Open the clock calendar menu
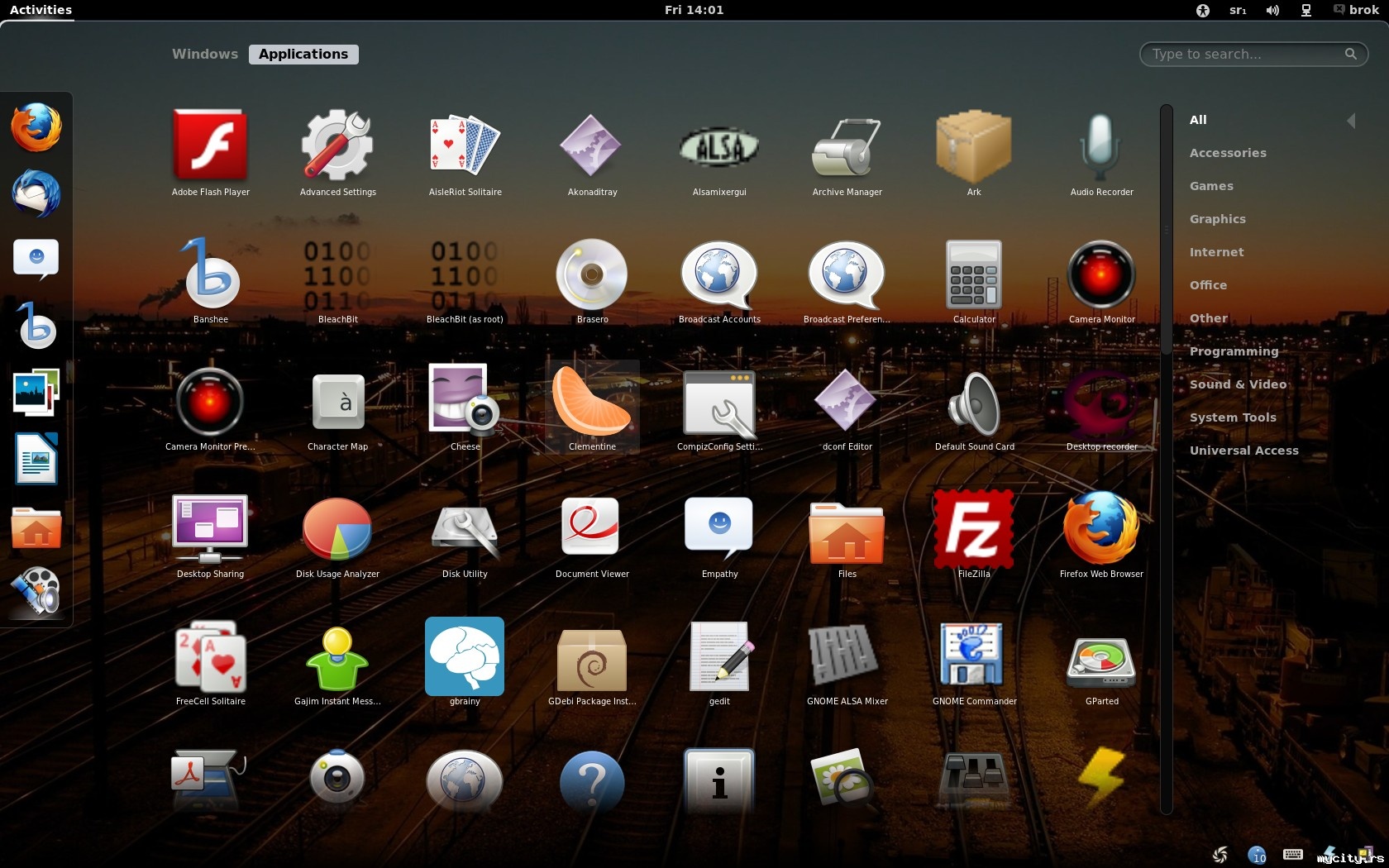1389x868 pixels. 694,10
